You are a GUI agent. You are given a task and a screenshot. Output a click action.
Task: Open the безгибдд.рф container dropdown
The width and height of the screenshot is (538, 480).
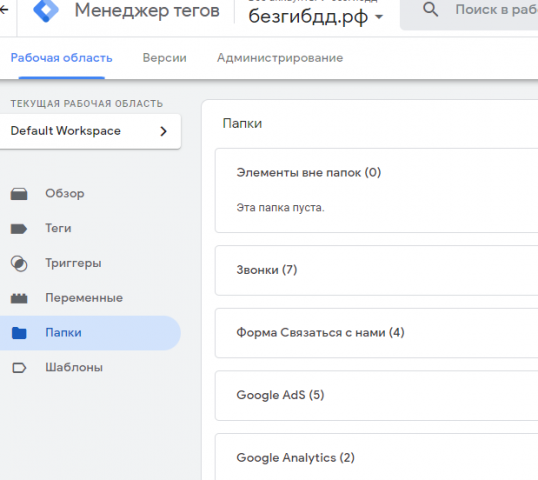point(315,16)
